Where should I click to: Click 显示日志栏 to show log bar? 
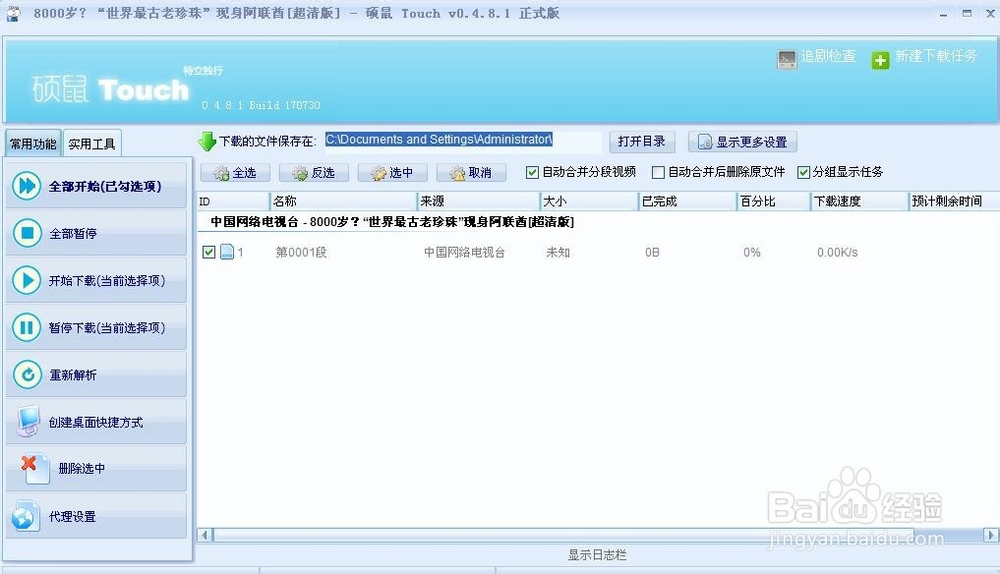click(597, 555)
